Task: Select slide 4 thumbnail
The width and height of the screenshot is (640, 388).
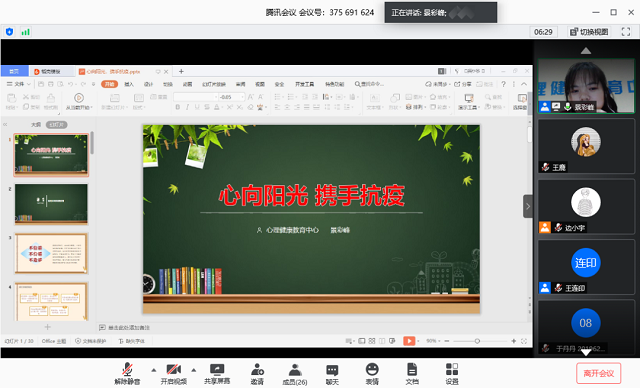Action: click(51, 301)
